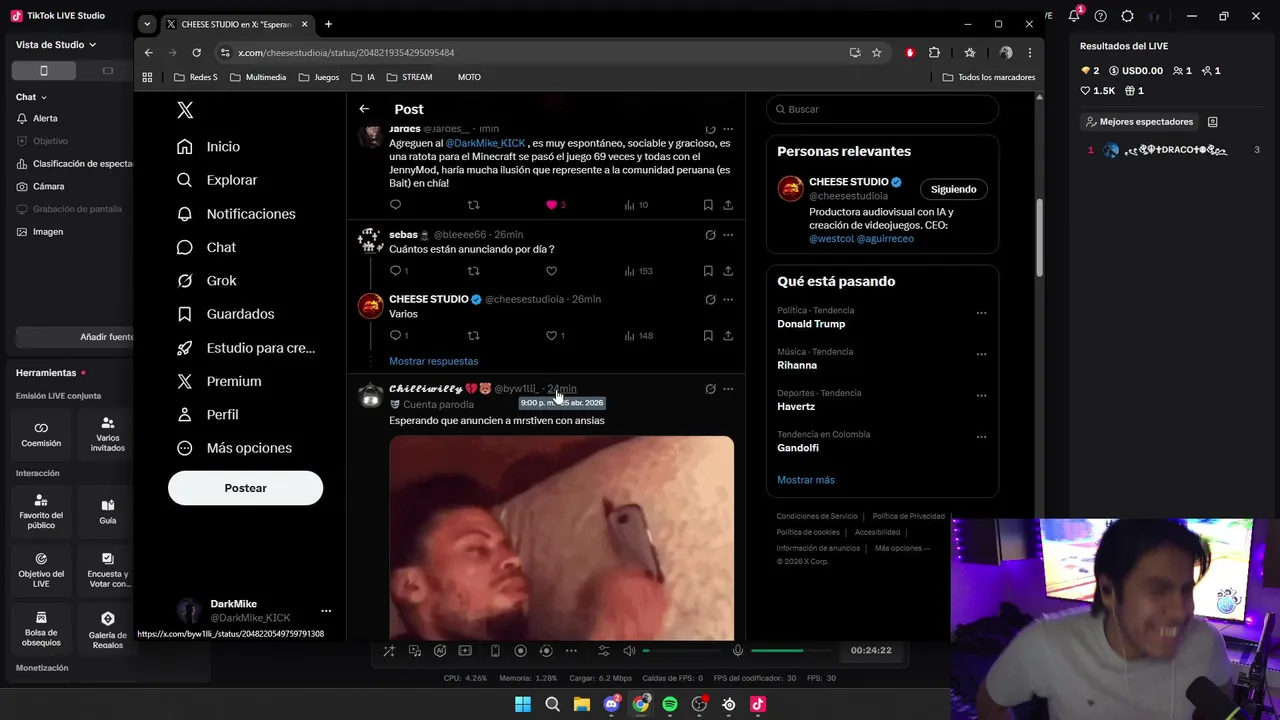This screenshot has height=720, width=1280.
Task: Click the AI tool in Studio bottom toolbar
Action: point(440,651)
